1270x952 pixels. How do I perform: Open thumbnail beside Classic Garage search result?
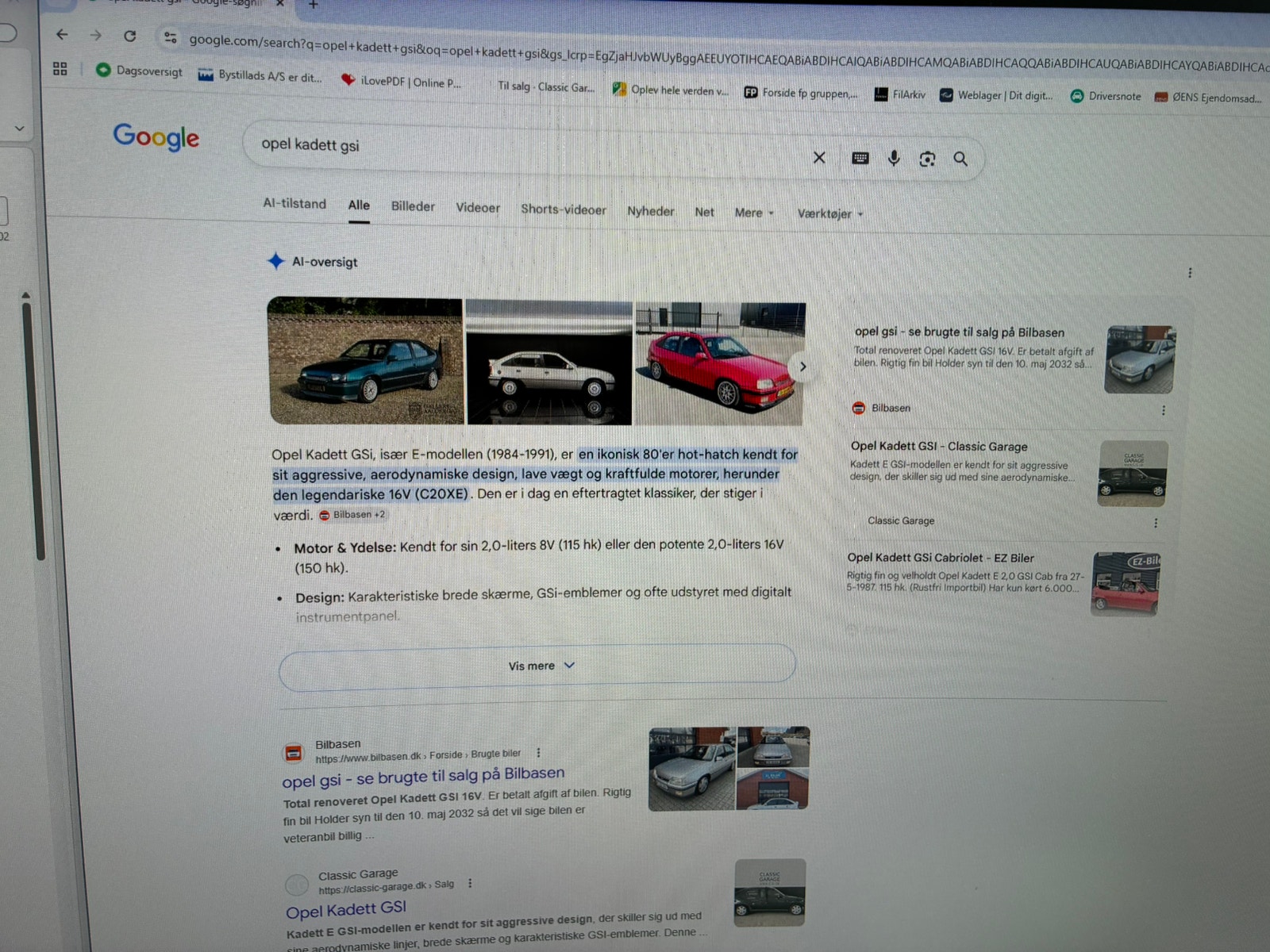coord(770,892)
